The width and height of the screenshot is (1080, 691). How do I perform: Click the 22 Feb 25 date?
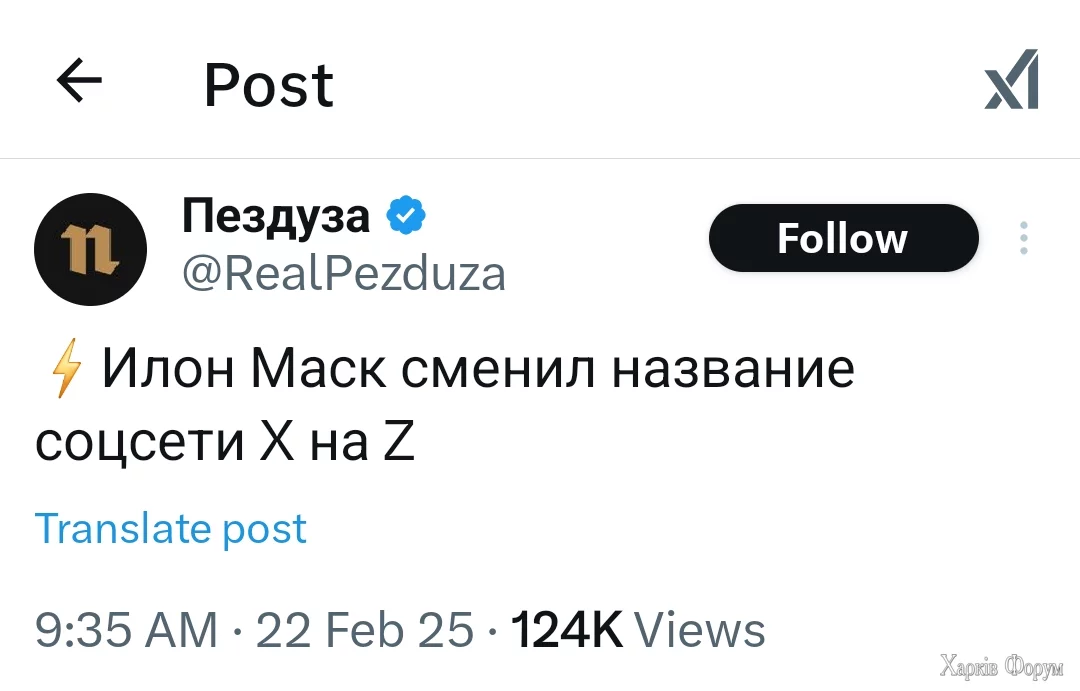coord(365,630)
